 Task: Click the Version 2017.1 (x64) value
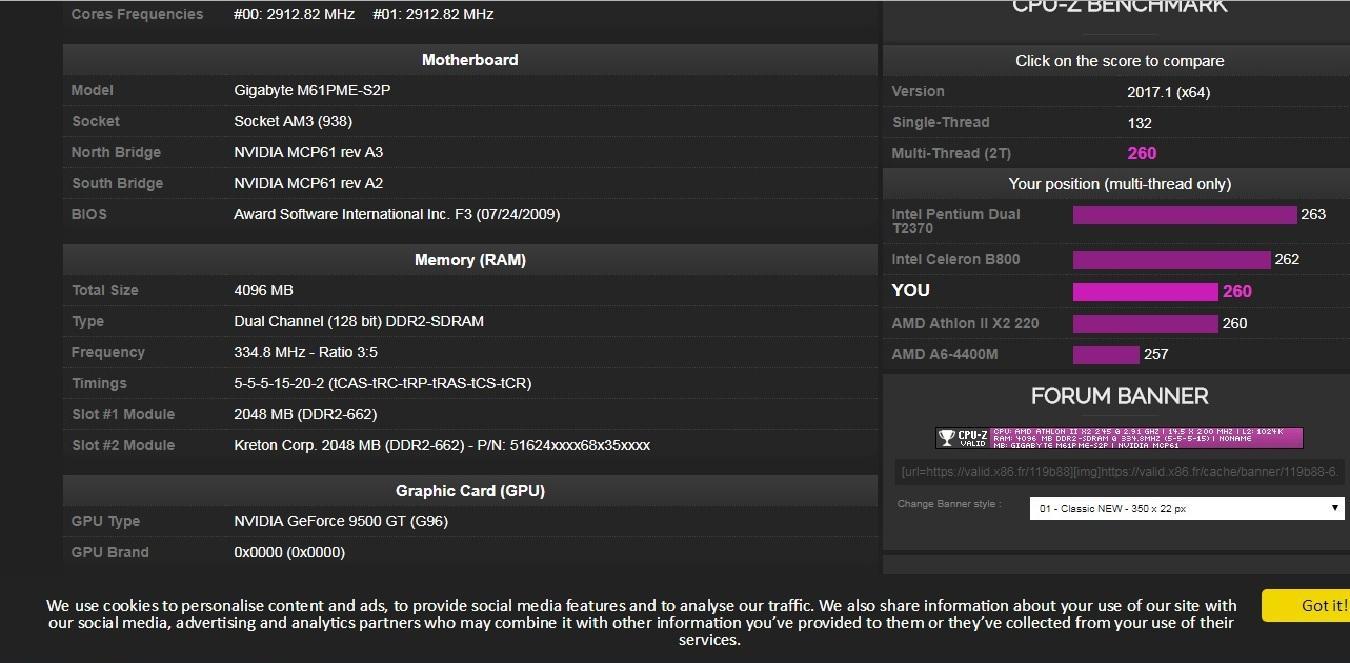(x=1168, y=92)
